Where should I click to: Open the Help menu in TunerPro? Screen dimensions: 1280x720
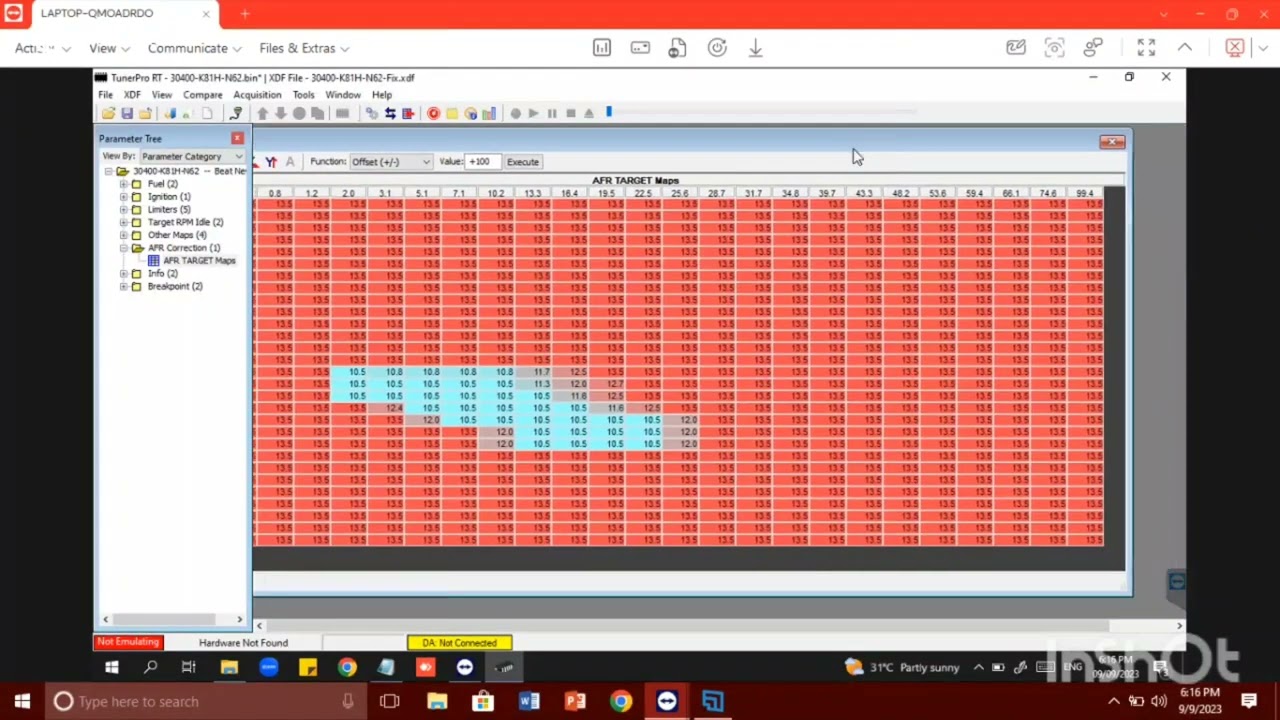(382, 95)
